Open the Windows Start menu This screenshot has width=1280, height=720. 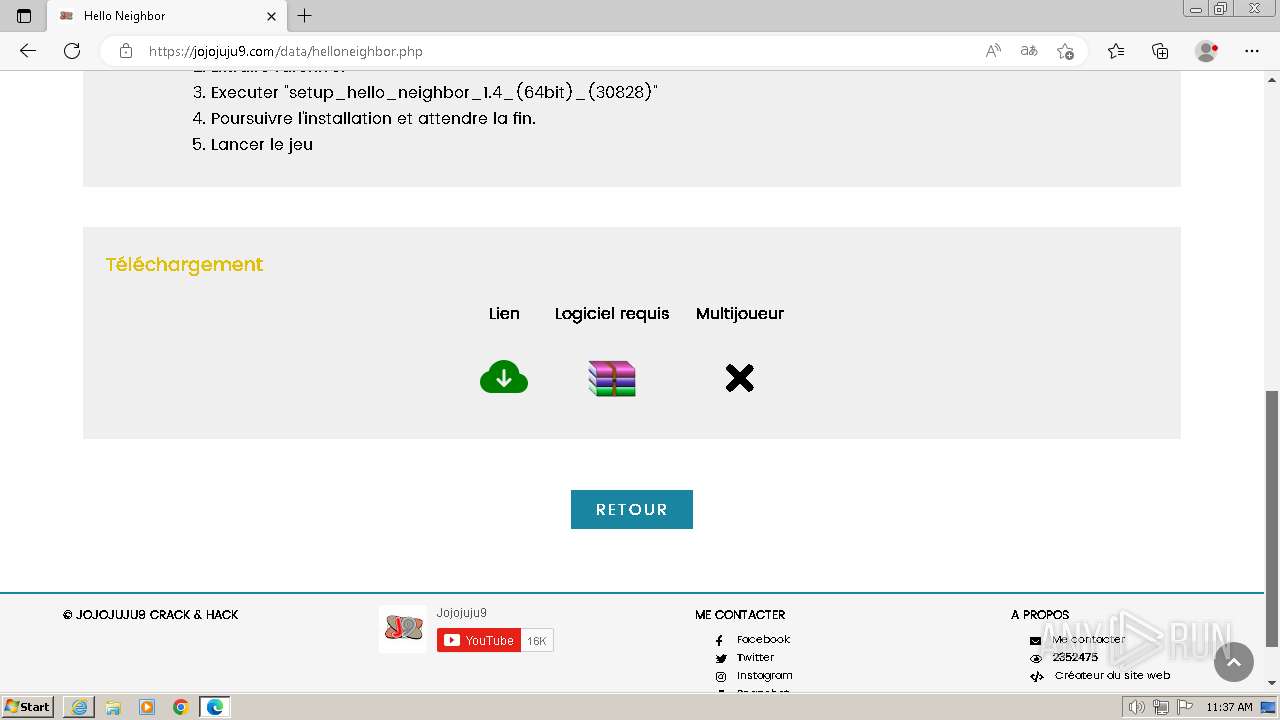(x=27, y=706)
